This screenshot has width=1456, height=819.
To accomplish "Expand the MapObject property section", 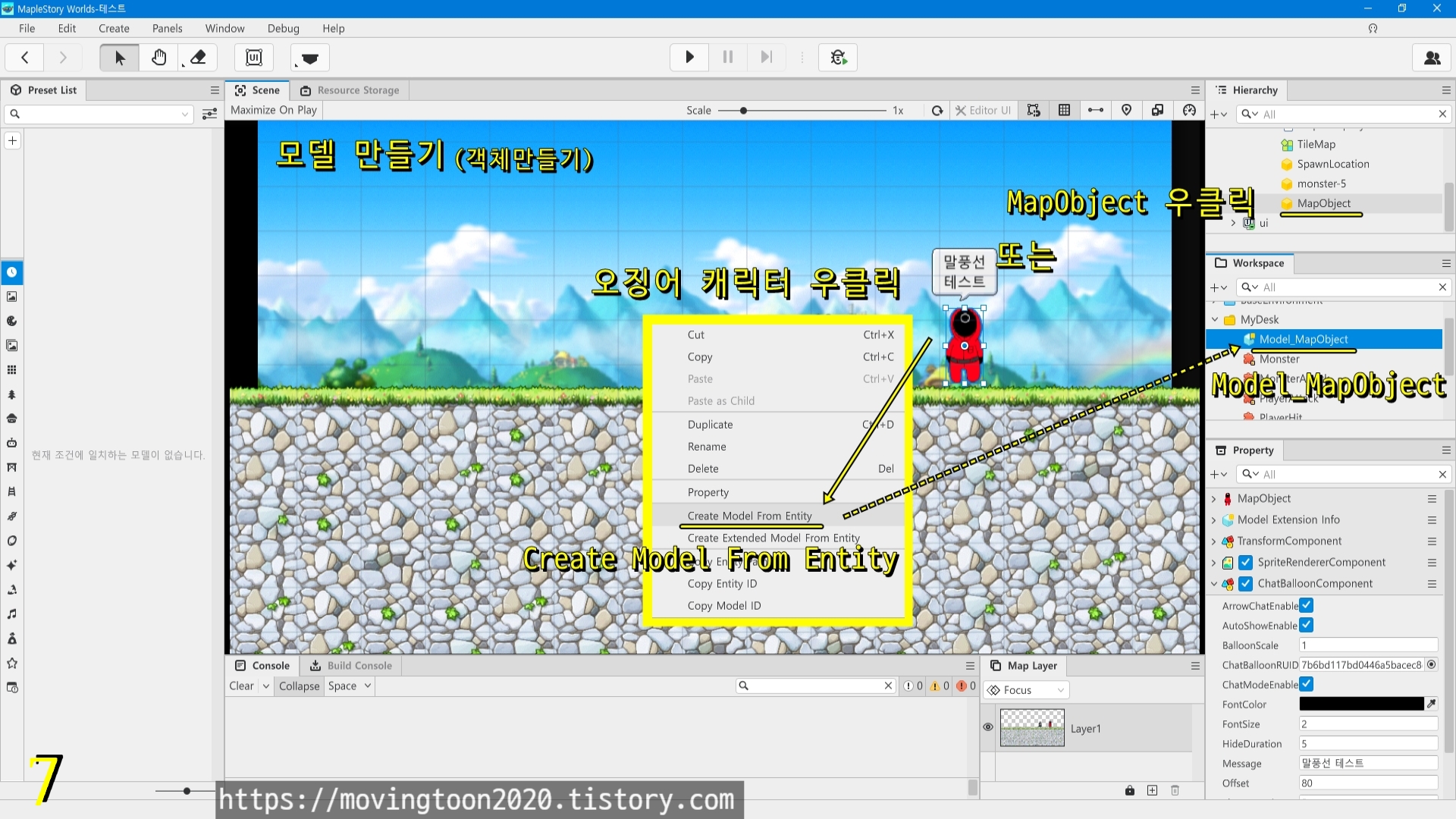I will 1214,499.
